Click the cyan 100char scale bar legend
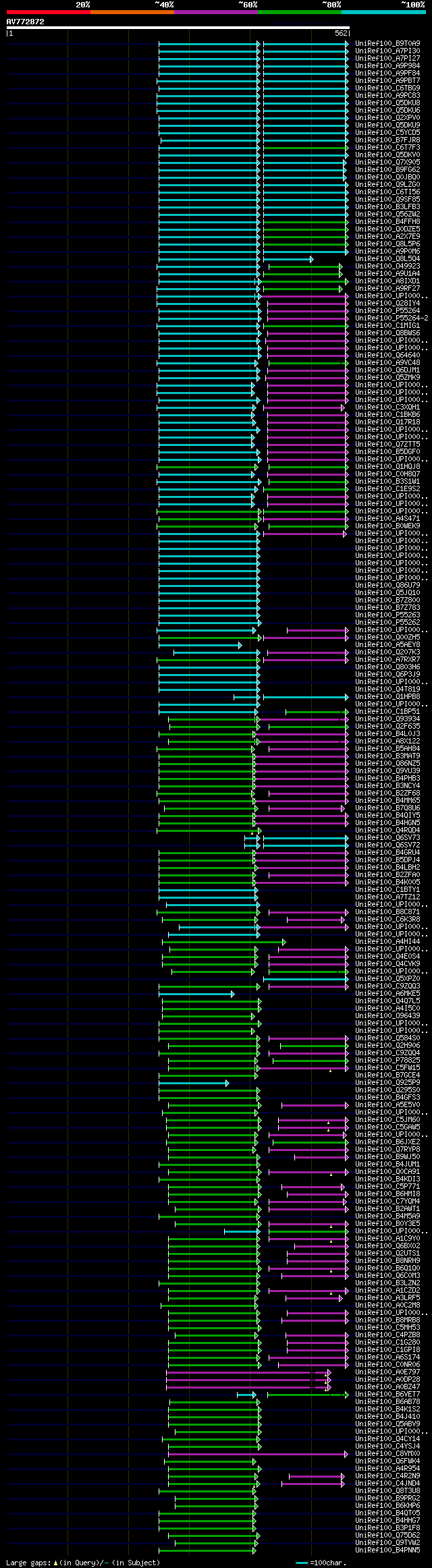 click(x=302, y=1563)
